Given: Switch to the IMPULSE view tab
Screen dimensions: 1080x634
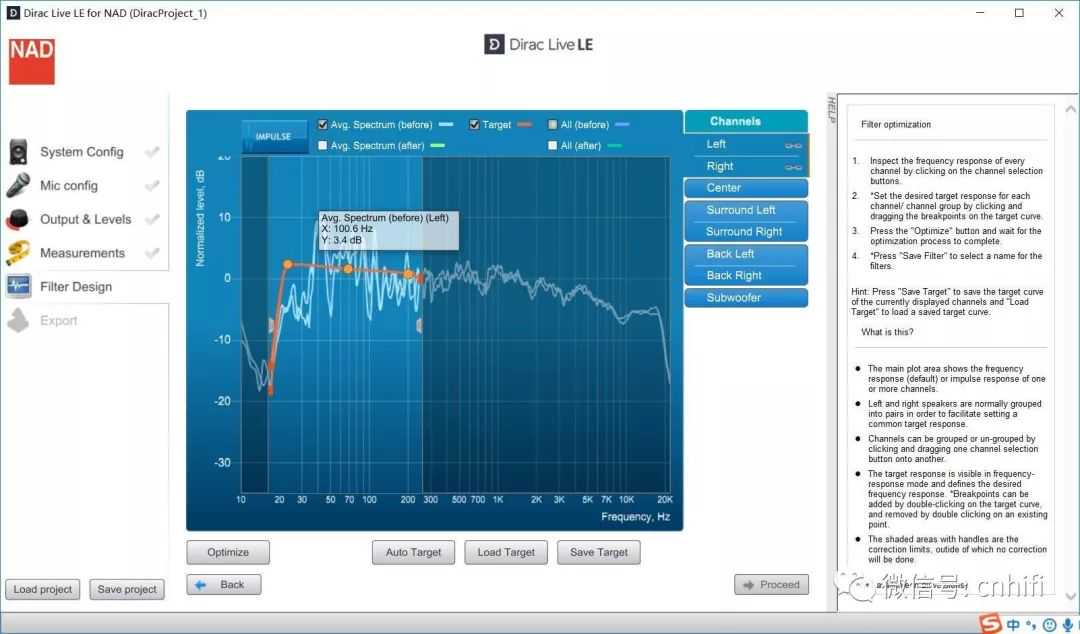Looking at the screenshot, I should 273,136.
